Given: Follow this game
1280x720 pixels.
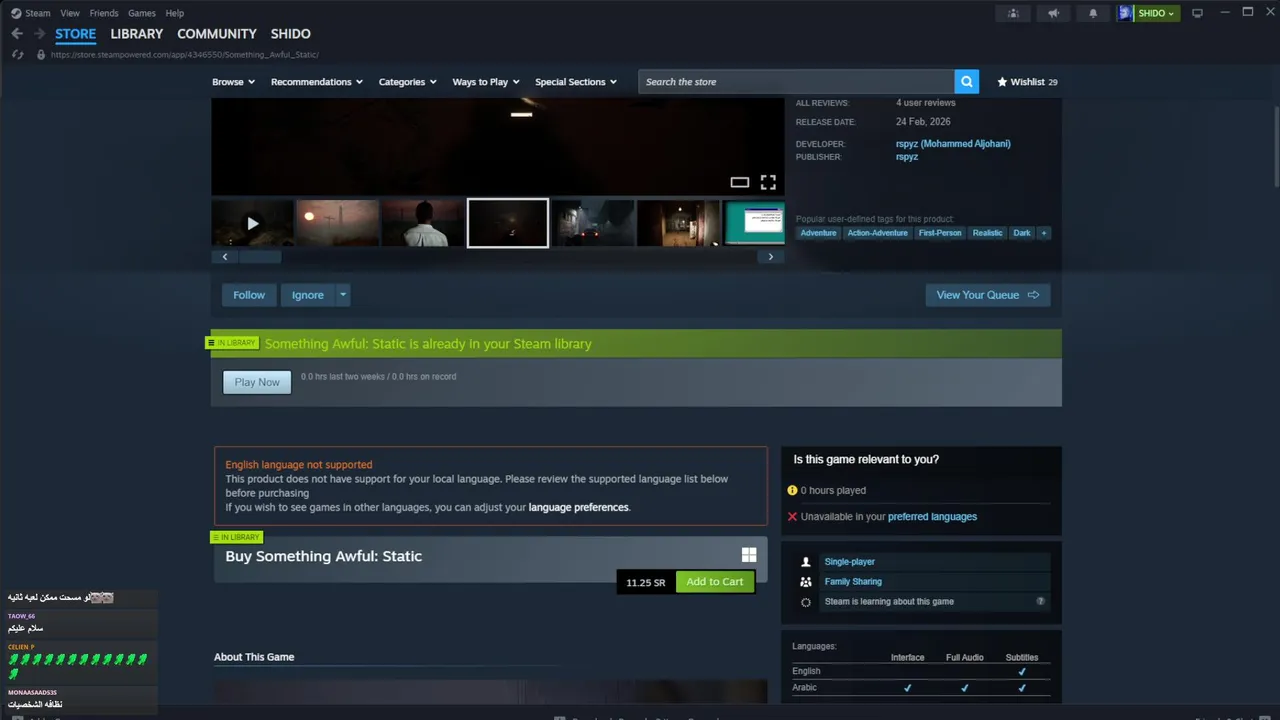Looking at the screenshot, I should [x=249, y=295].
